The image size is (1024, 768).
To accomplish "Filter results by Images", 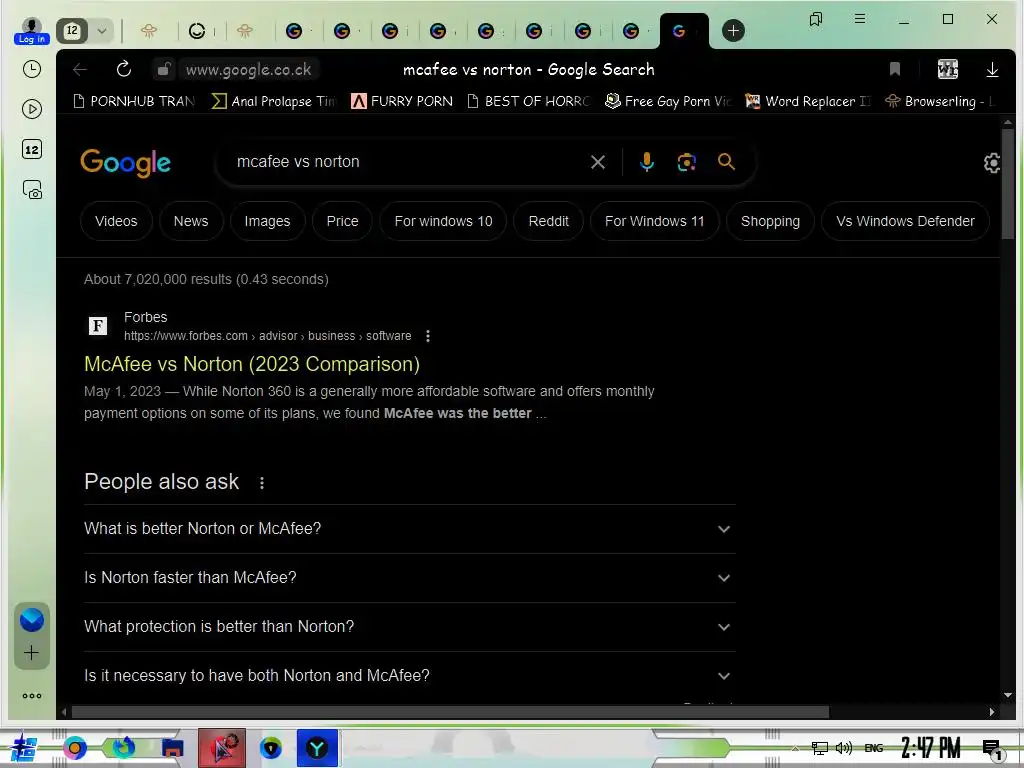I will (267, 221).
